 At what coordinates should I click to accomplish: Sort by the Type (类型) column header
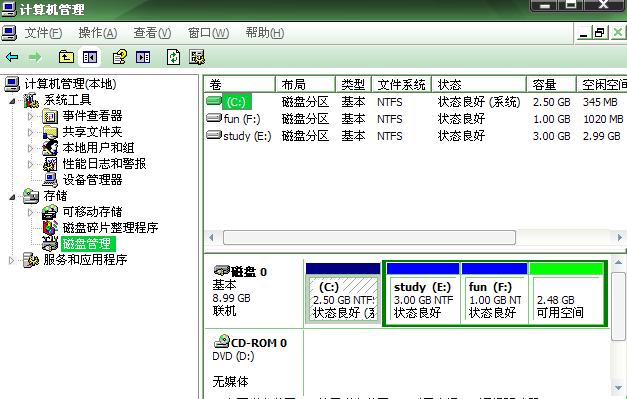point(353,84)
